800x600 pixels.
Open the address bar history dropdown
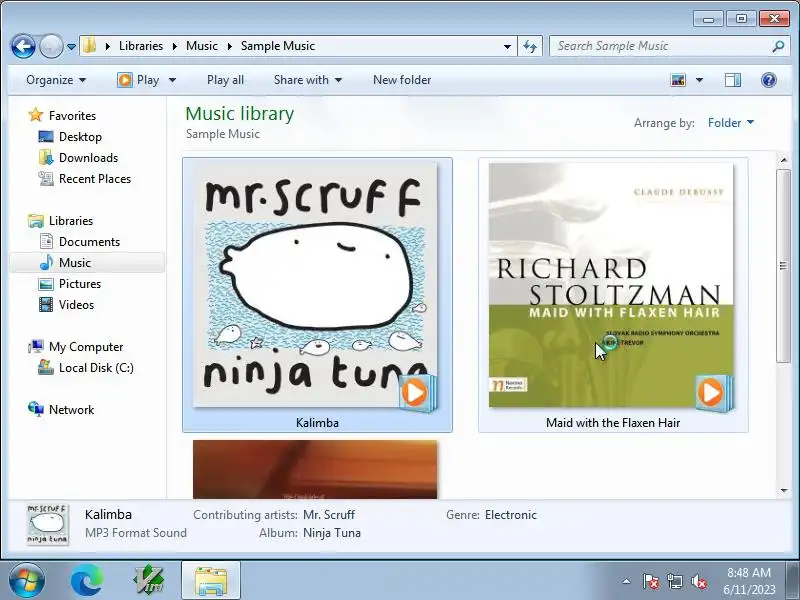tap(507, 46)
